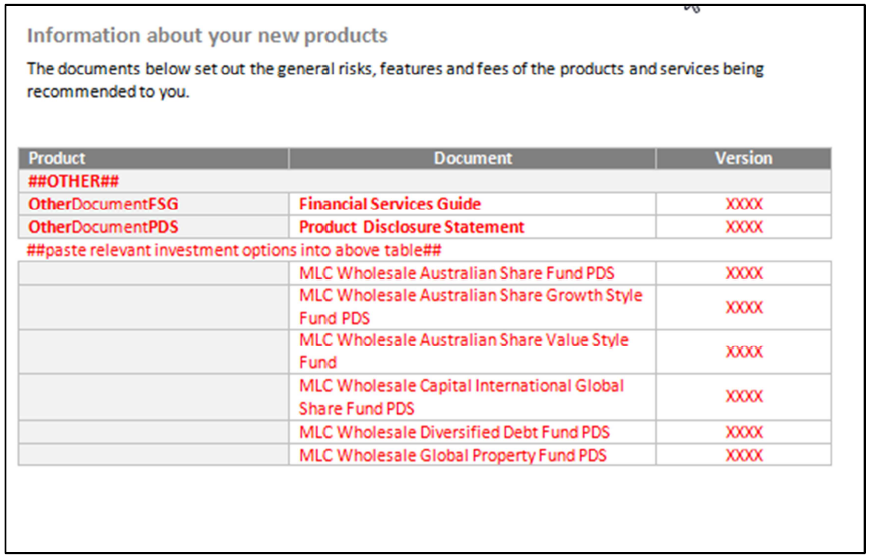Click the empty Product cell beside Diversified Debt Fund

(153, 432)
